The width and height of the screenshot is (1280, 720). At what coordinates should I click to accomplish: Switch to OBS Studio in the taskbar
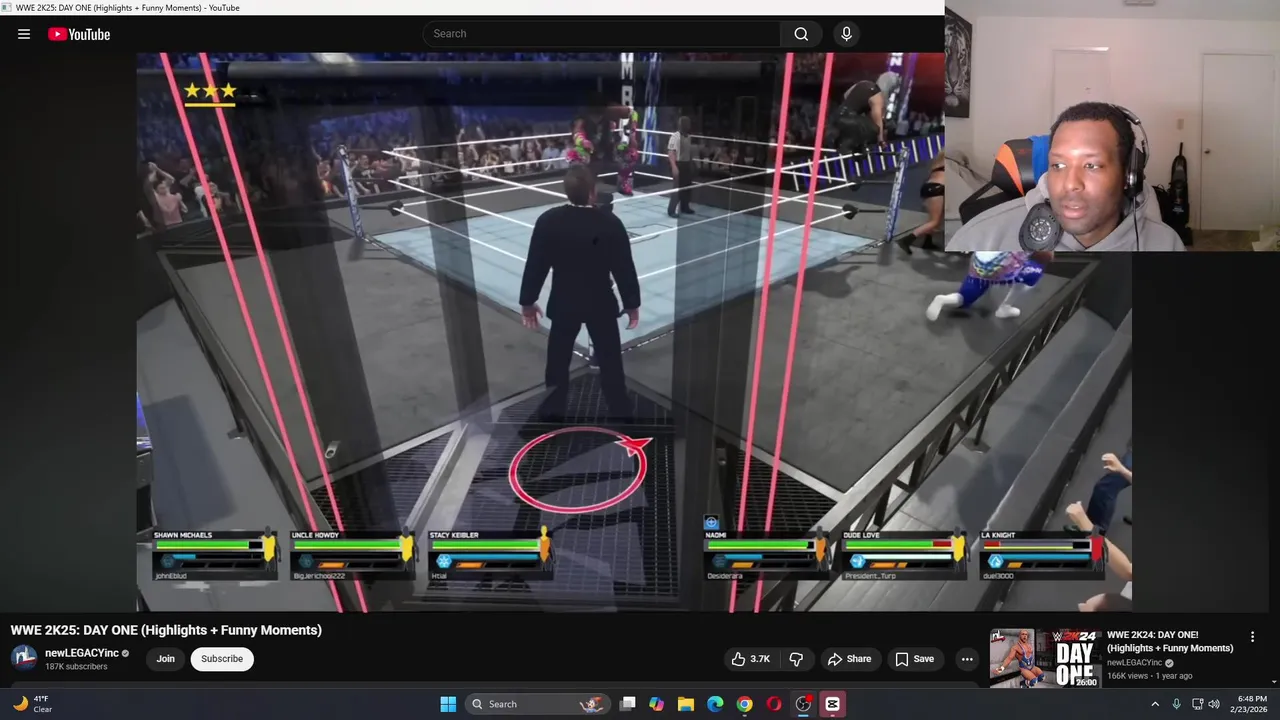click(803, 704)
